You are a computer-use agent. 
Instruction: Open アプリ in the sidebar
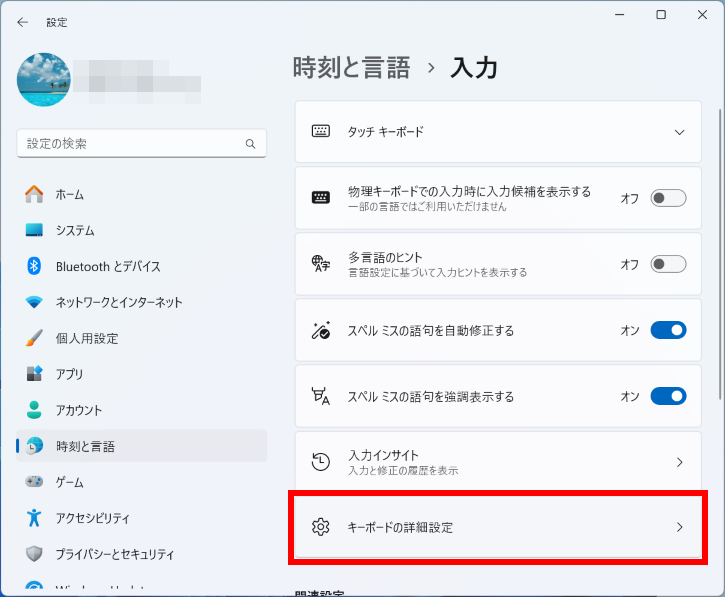[141, 374]
